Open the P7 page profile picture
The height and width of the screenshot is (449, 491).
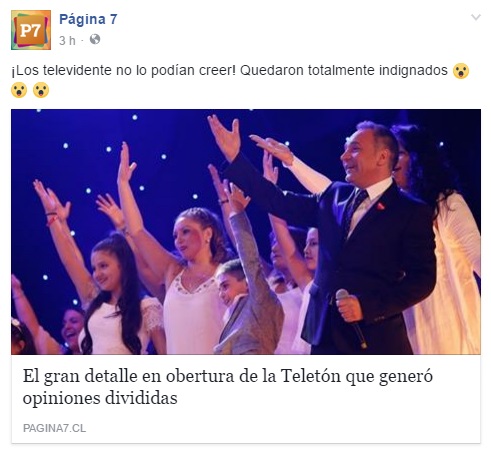pyautogui.click(x=31, y=30)
